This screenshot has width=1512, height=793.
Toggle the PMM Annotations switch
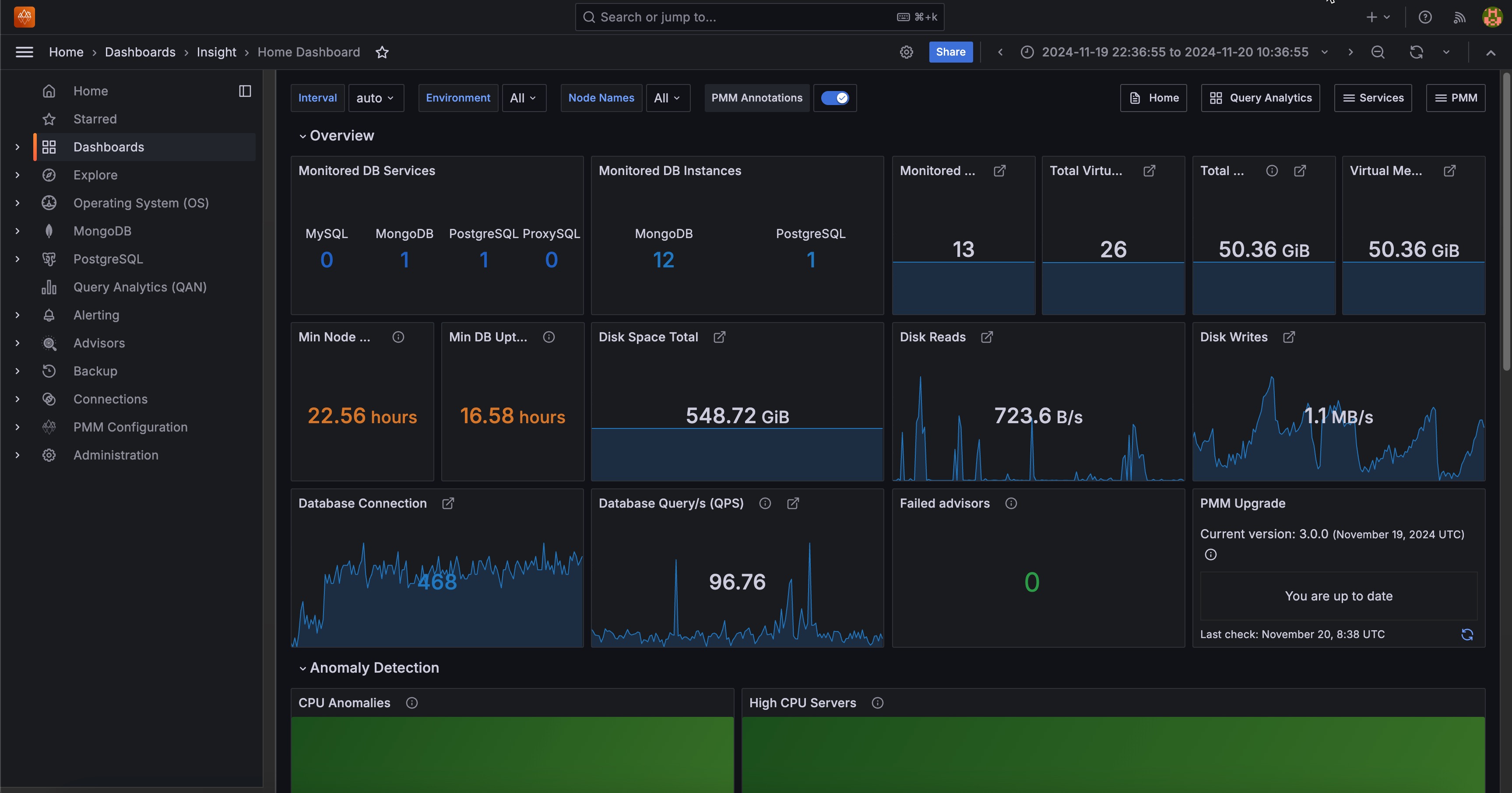pyautogui.click(x=835, y=98)
